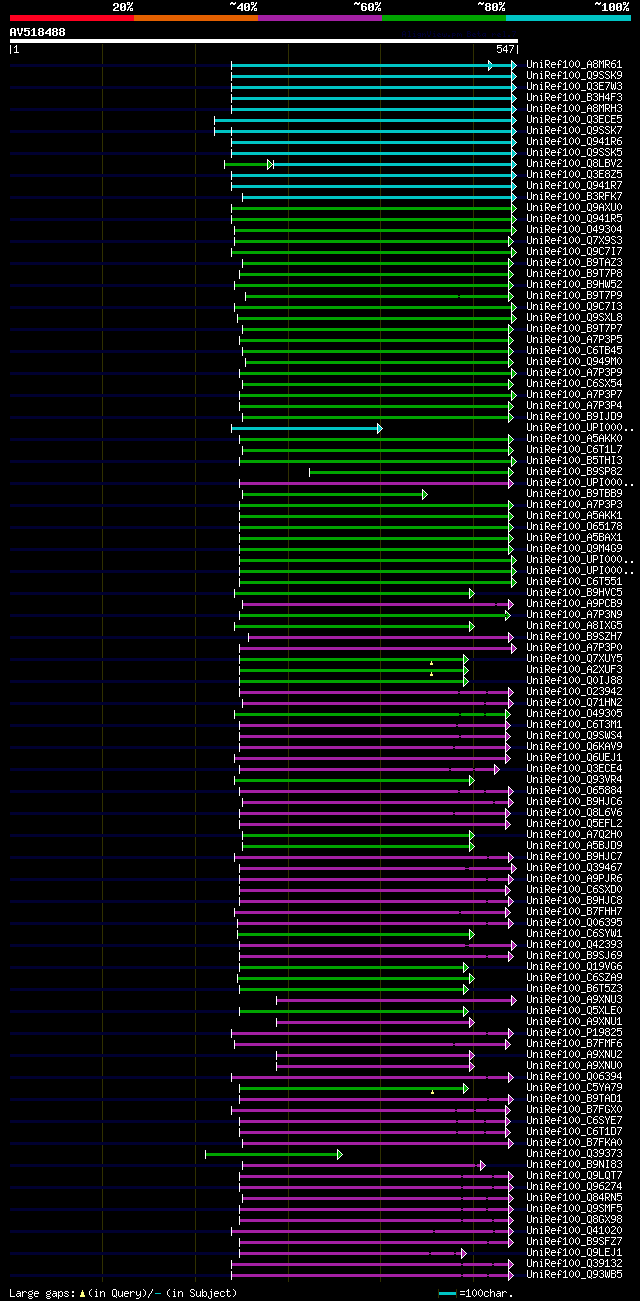Select the UniRef100_Q949M0 label

[x=575, y=362]
